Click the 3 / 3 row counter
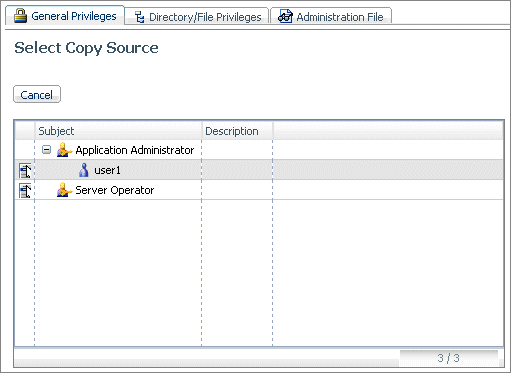 pyautogui.click(x=448, y=358)
